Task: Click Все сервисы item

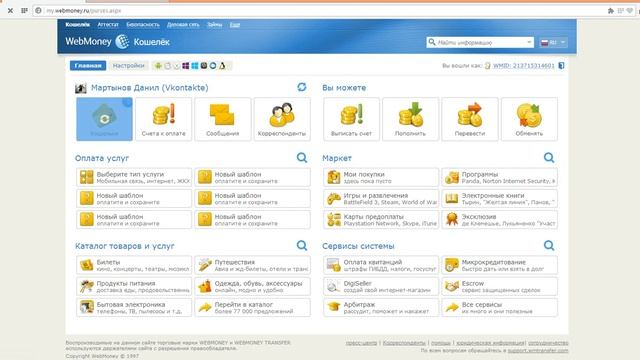Action: coord(500,308)
